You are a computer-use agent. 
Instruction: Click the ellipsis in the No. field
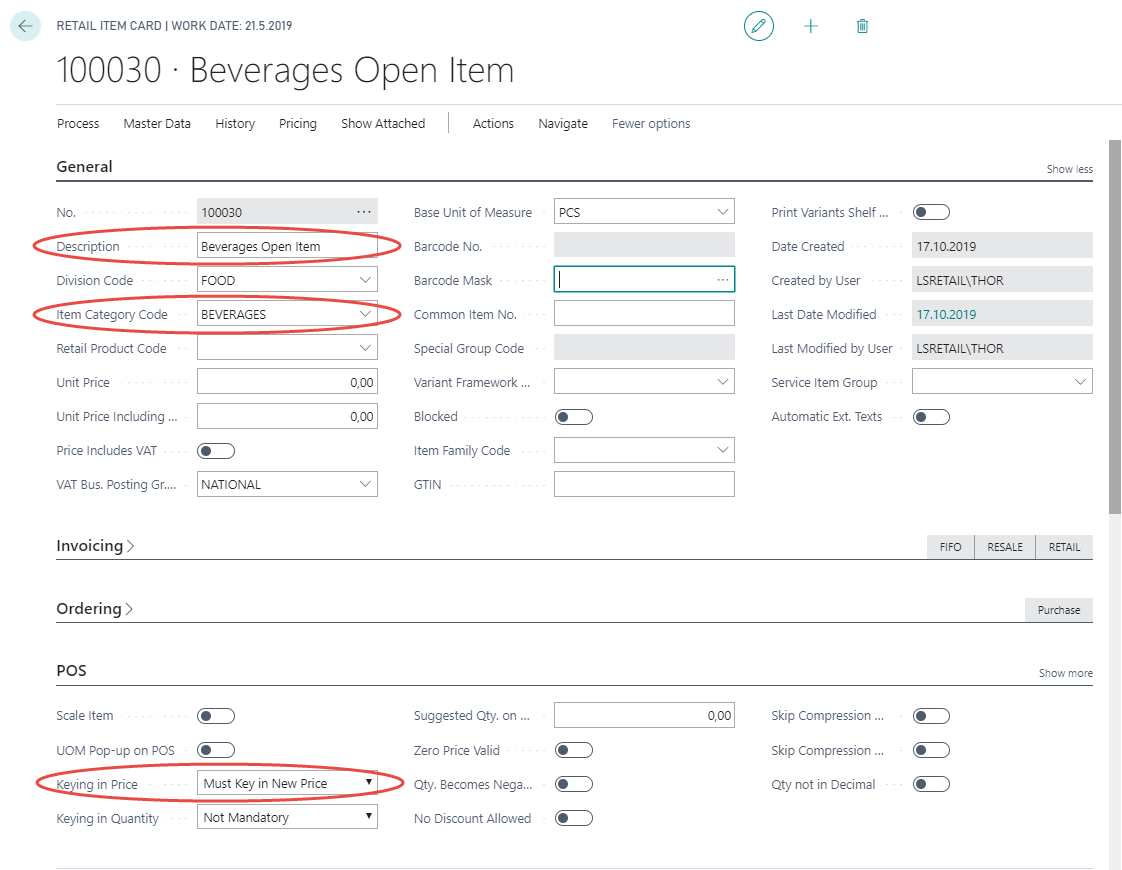(364, 212)
